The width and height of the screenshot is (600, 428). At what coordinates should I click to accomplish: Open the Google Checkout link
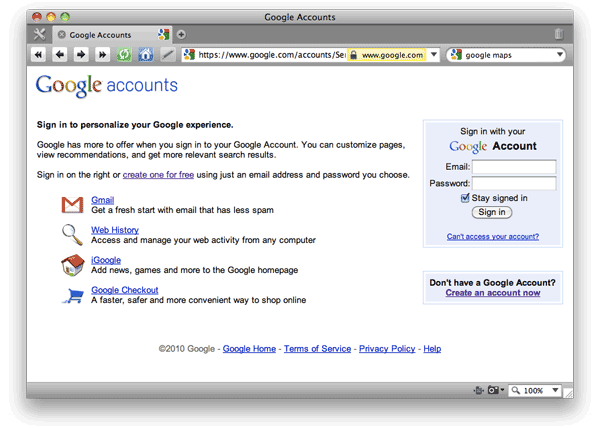click(x=125, y=290)
